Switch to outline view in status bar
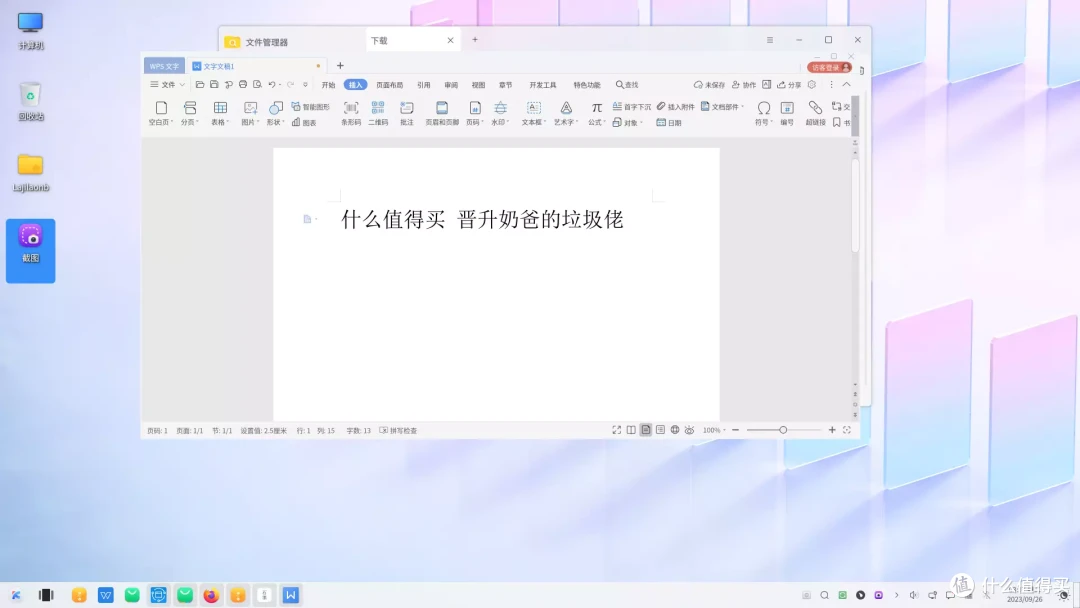The width and height of the screenshot is (1080, 608). pyautogui.click(x=661, y=430)
